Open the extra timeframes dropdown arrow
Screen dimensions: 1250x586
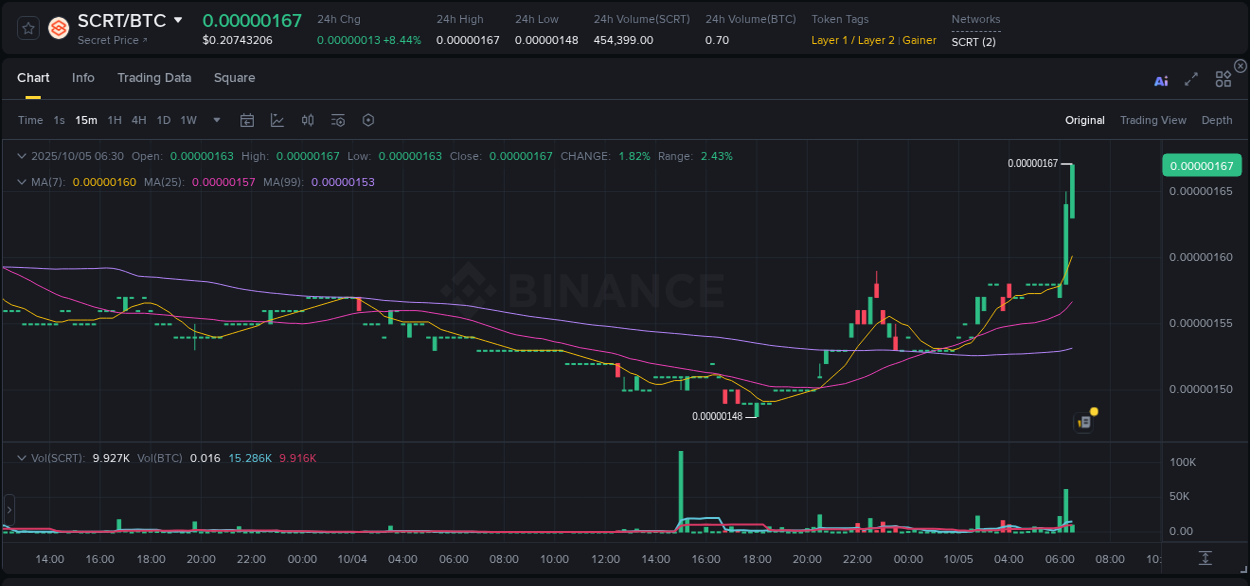(x=216, y=120)
